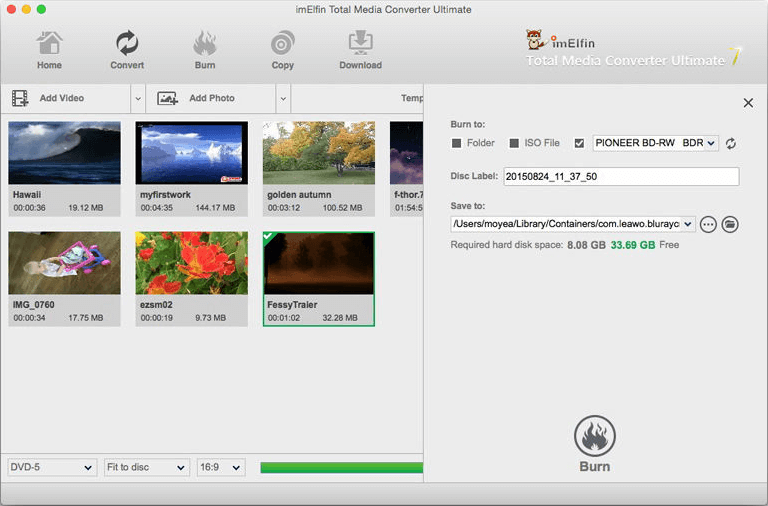
Task: Uncheck the disc drive checkbox
Action: (x=579, y=144)
